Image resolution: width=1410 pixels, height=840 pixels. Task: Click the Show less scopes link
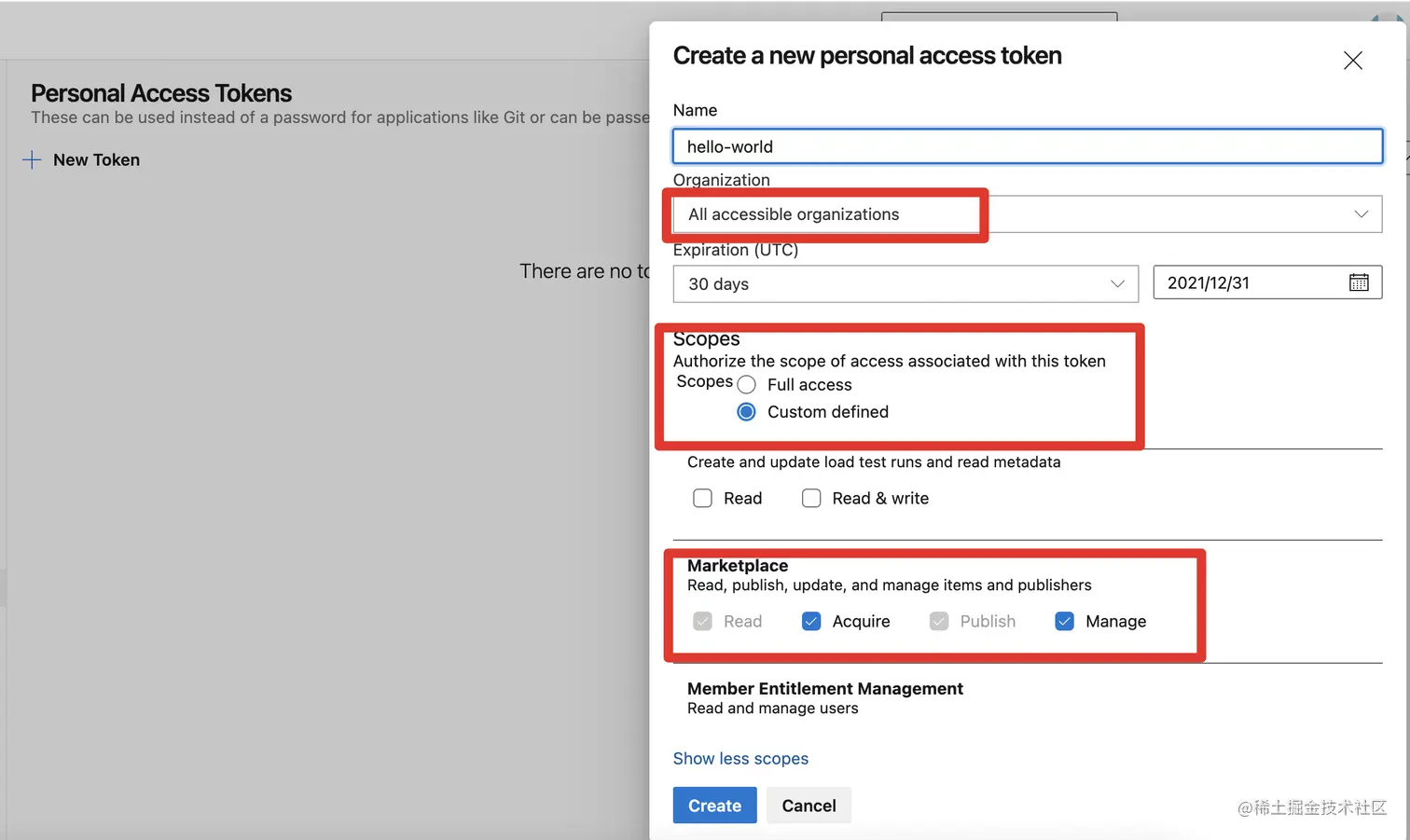740,759
